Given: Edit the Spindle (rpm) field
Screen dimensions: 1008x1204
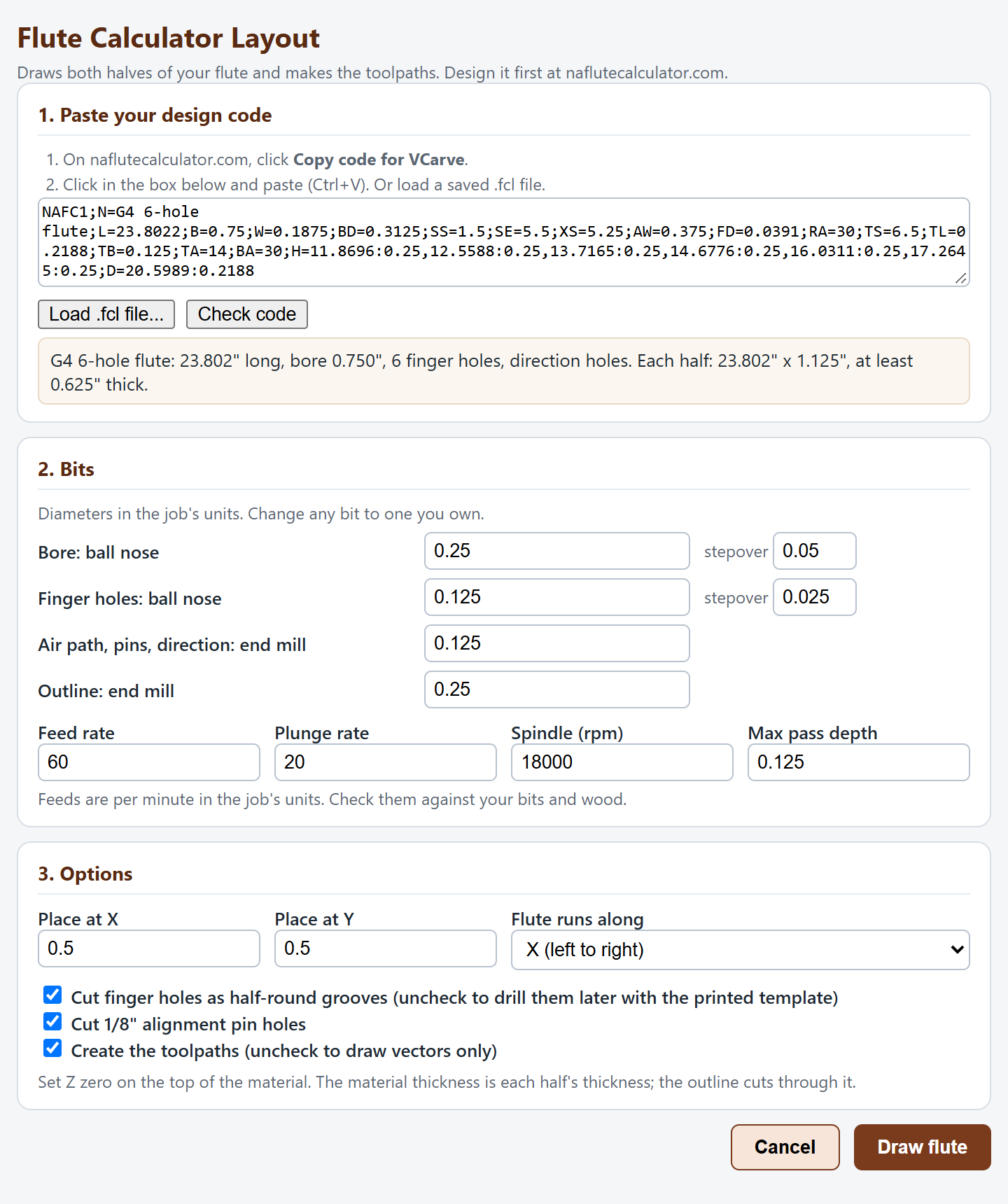Looking at the screenshot, I should tap(622, 762).
